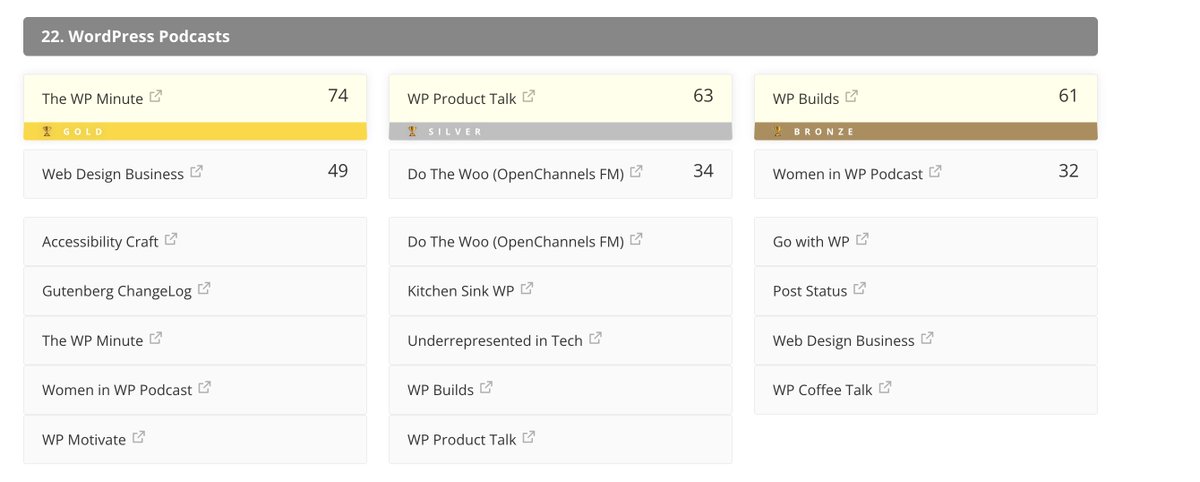Click external link icon of unscored Women in WP Podcast
1200x482 pixels.
(x=204, y=388)
